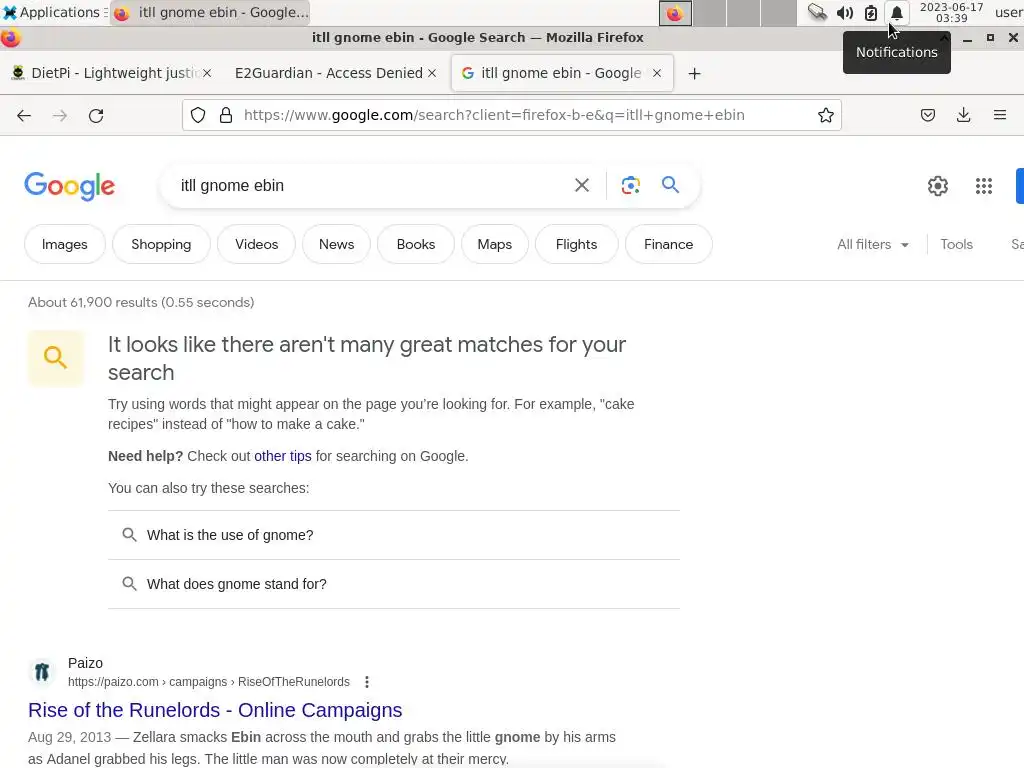
Task: Select the first workspace in the switcher
Action: 675,13
